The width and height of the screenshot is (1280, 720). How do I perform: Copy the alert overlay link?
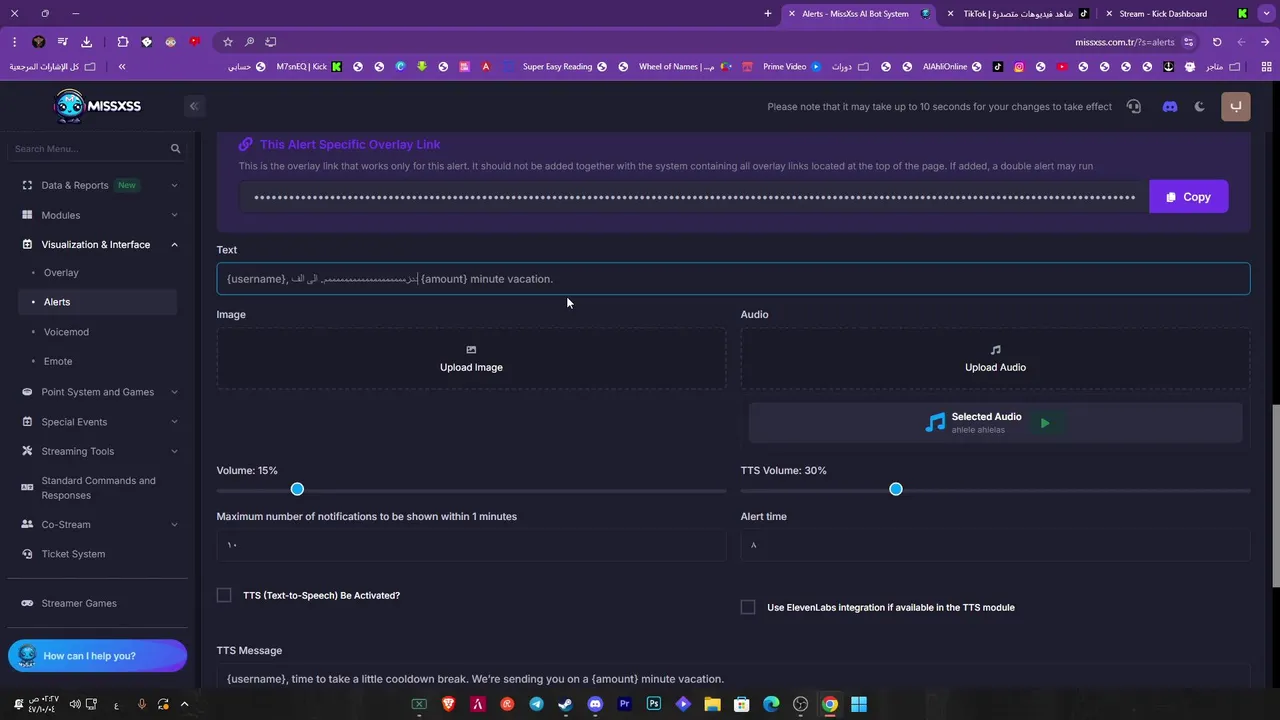click(x=1188, y=197)
